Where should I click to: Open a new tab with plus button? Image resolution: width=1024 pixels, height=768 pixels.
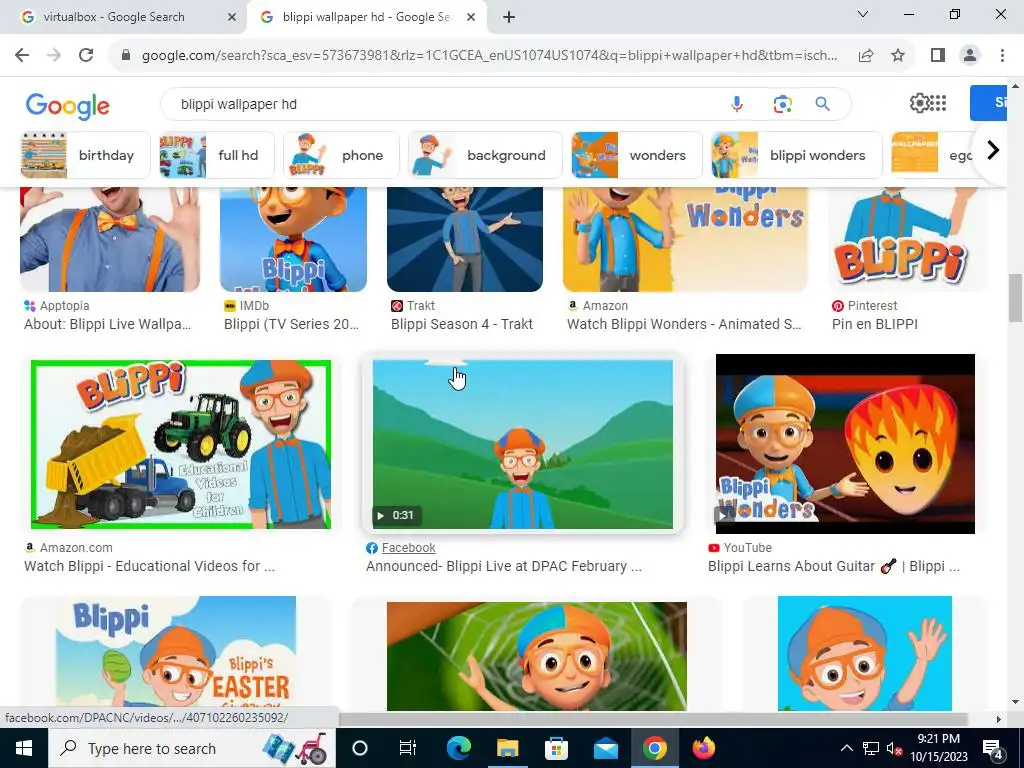pyautogui.click(x=509, y=18)
